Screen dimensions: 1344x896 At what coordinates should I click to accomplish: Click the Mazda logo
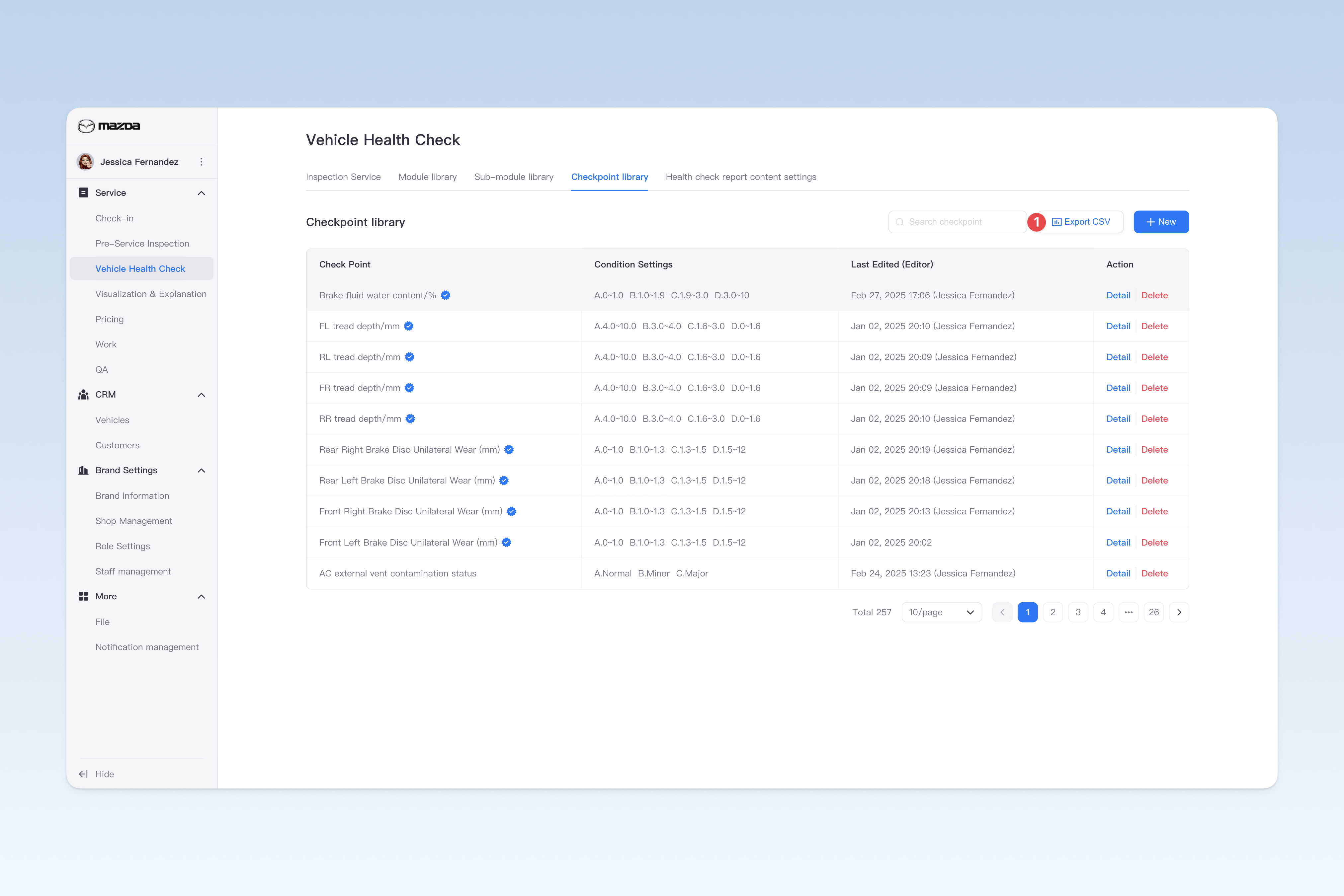click(109, 126)
